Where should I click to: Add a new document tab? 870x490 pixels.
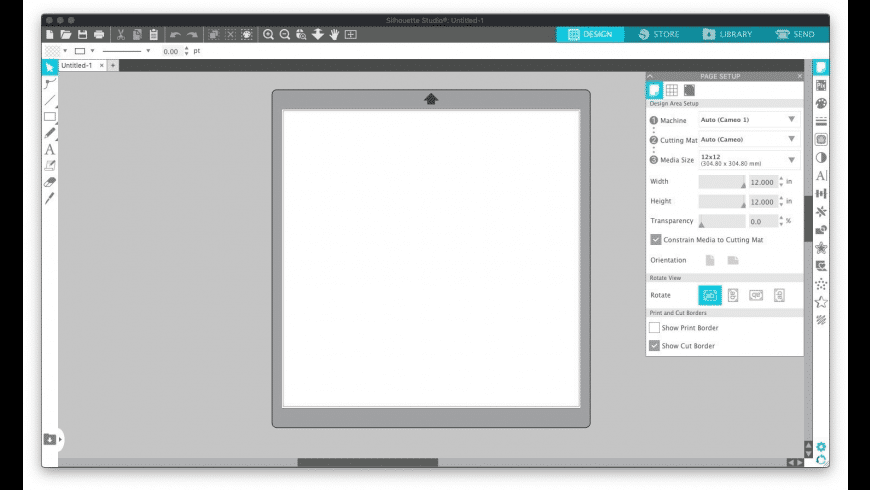click(x=113, y=65)
